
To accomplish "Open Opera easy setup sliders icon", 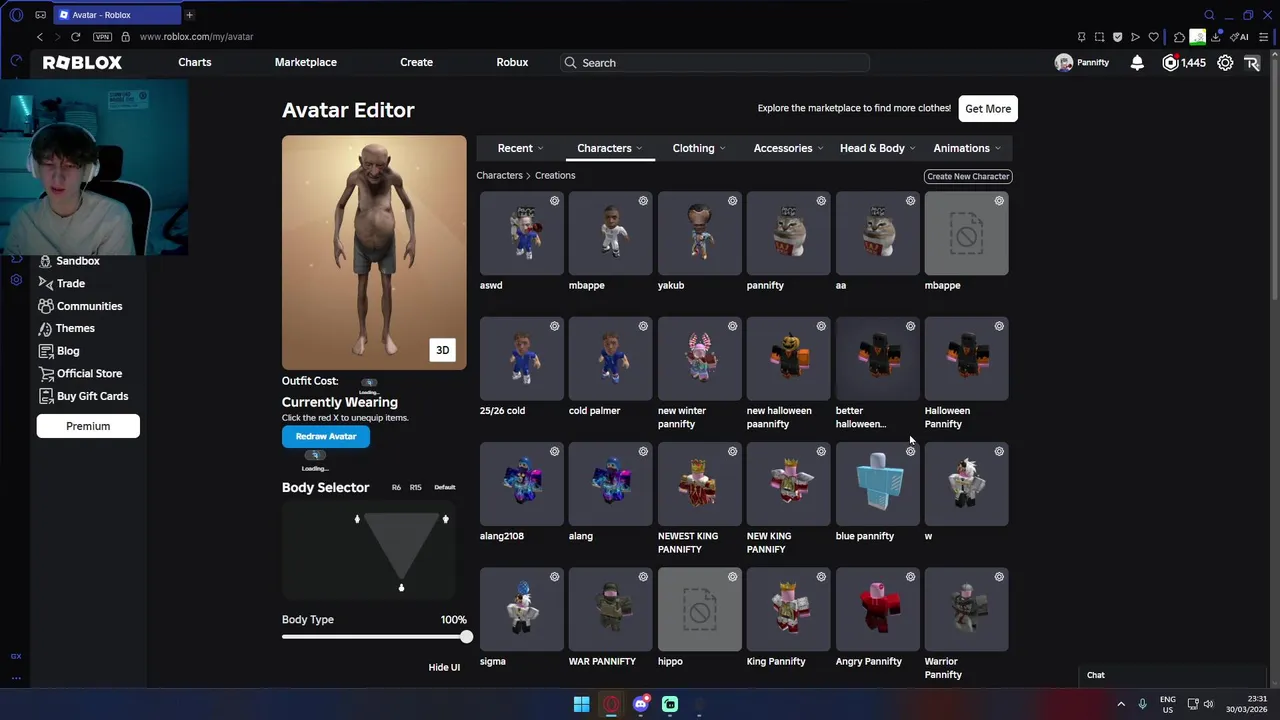I will point(1264,37).
